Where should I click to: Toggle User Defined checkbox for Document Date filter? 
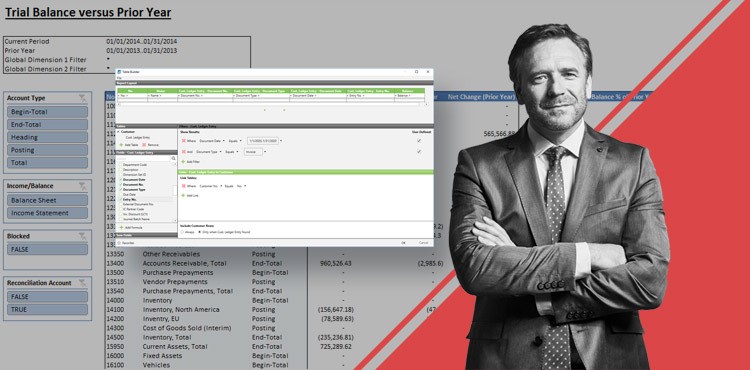419,141
